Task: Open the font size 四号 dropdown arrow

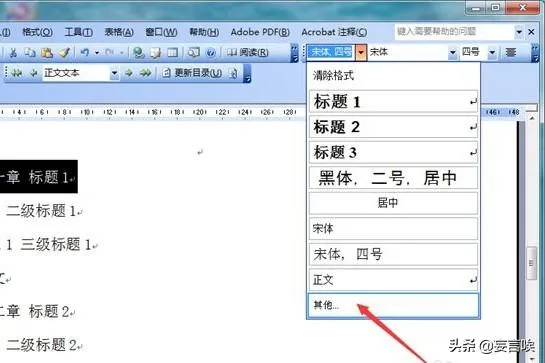Action: point(492,53)
